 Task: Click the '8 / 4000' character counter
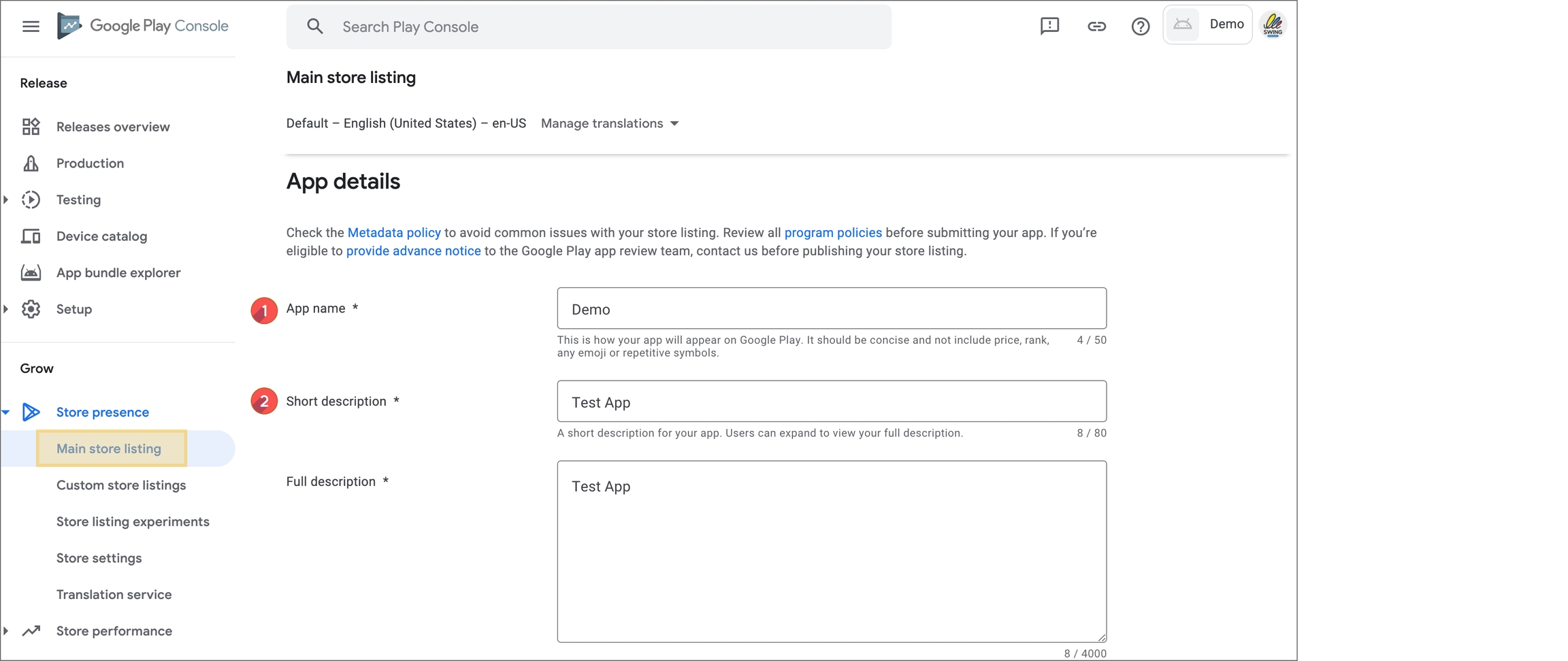(x=1085, y=654)
